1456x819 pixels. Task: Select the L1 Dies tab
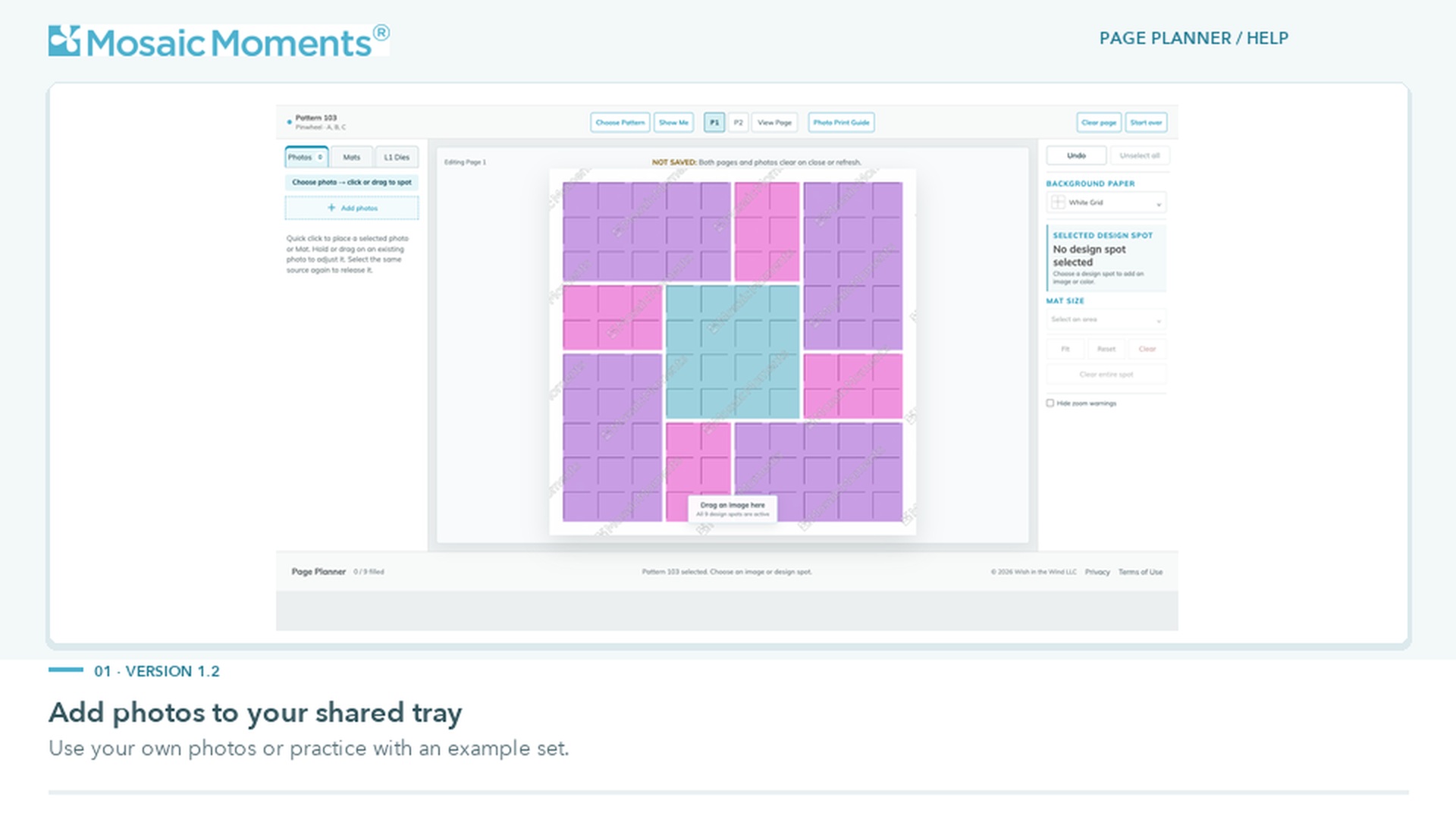[397, 157]
